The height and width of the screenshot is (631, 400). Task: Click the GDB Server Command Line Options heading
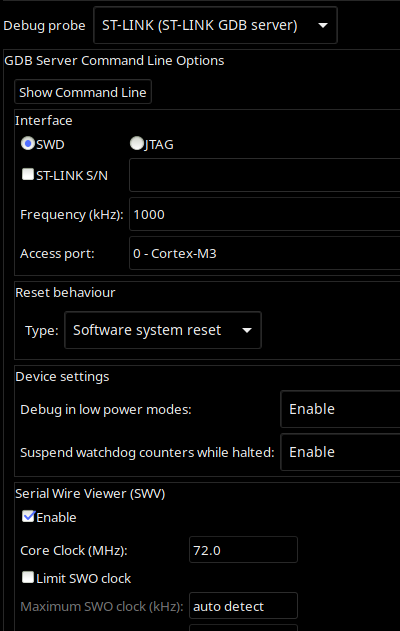tap(114, 60)
